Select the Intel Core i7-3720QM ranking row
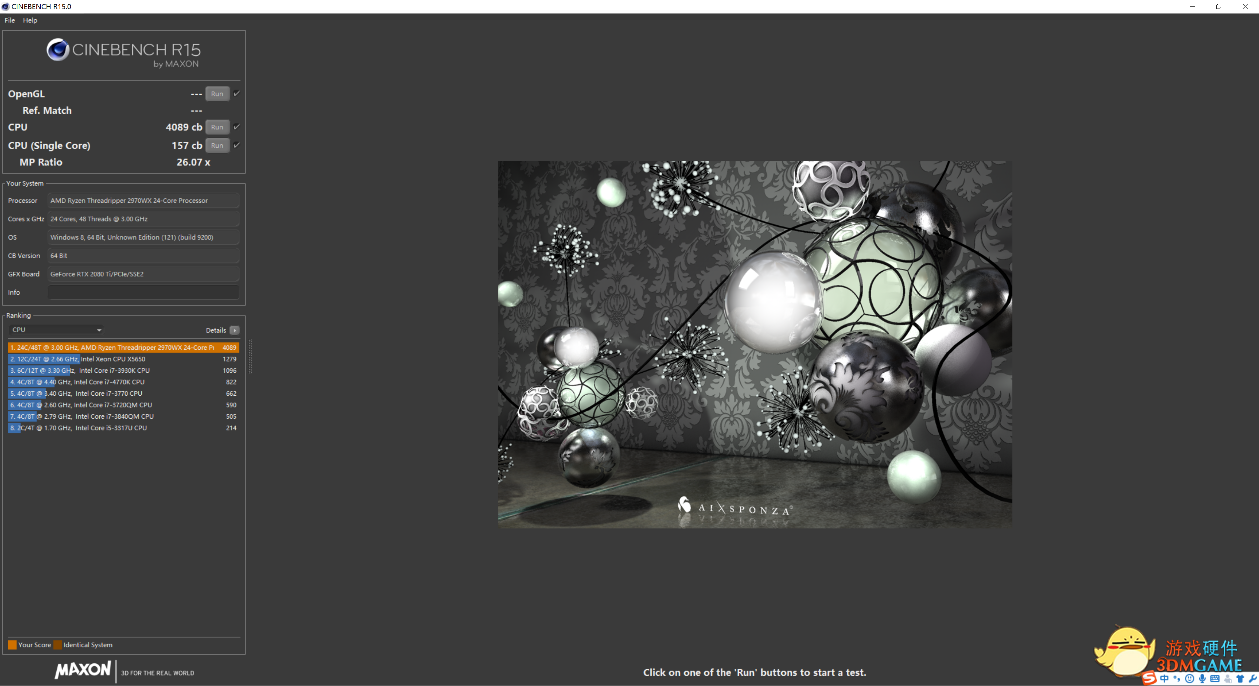This screenshot has height=686, width=1259. 123,405
